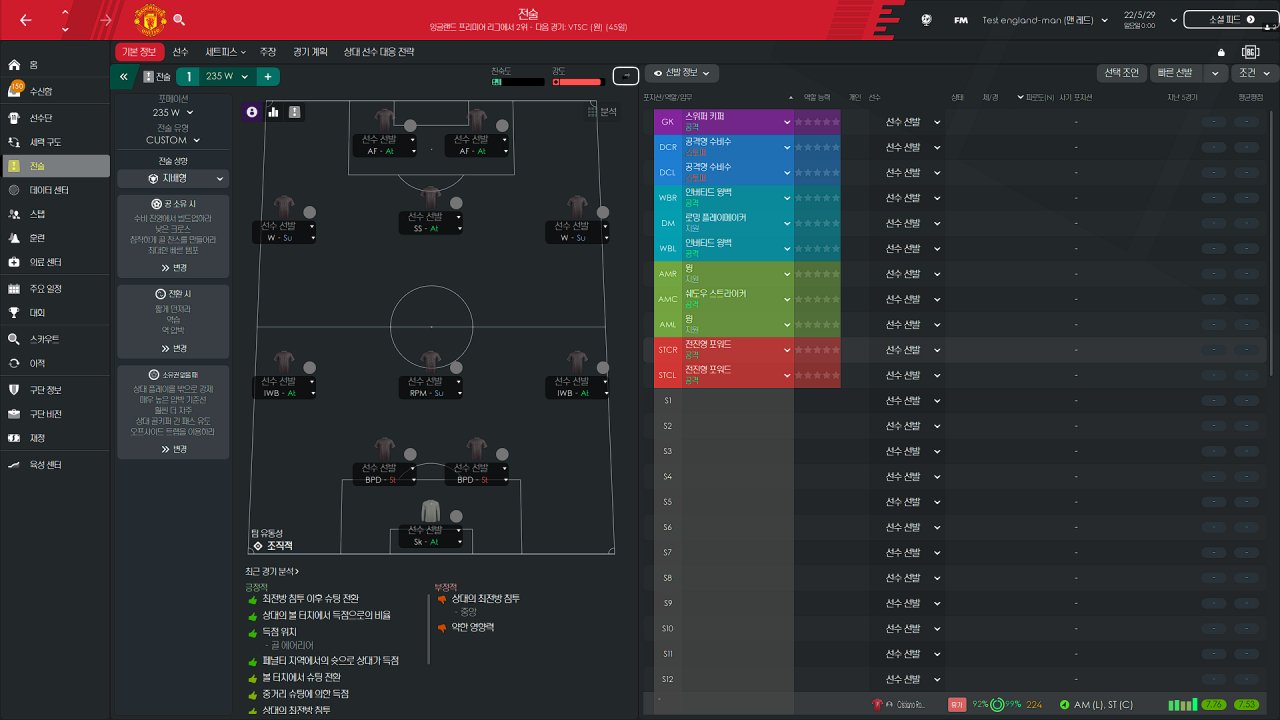Image resolution: width=1280 pixels, height=720 pixels.
Task: Go forward with the right arrow icon
Action: 106,20
